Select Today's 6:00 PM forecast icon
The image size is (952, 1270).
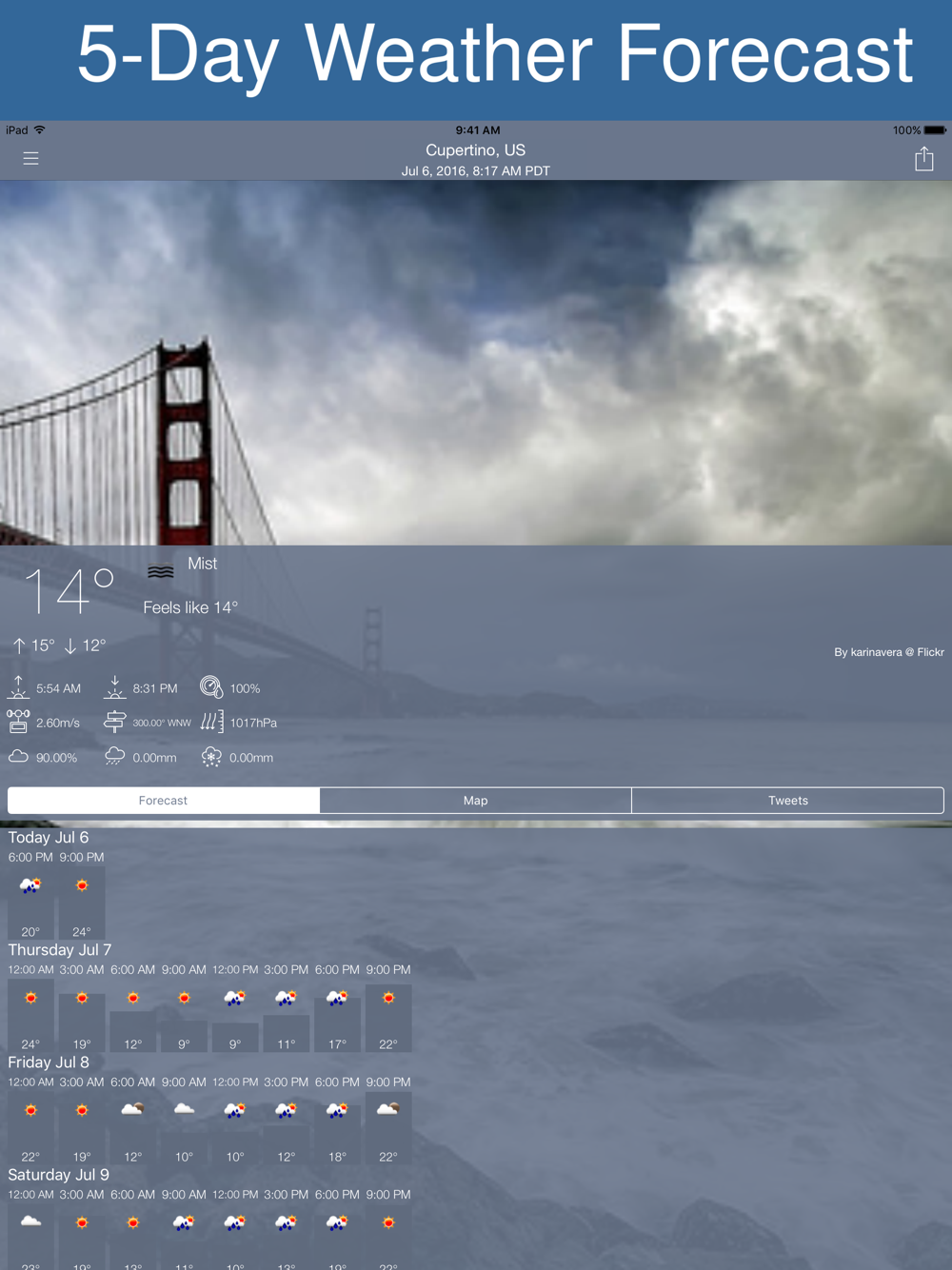tap(30, 886)
